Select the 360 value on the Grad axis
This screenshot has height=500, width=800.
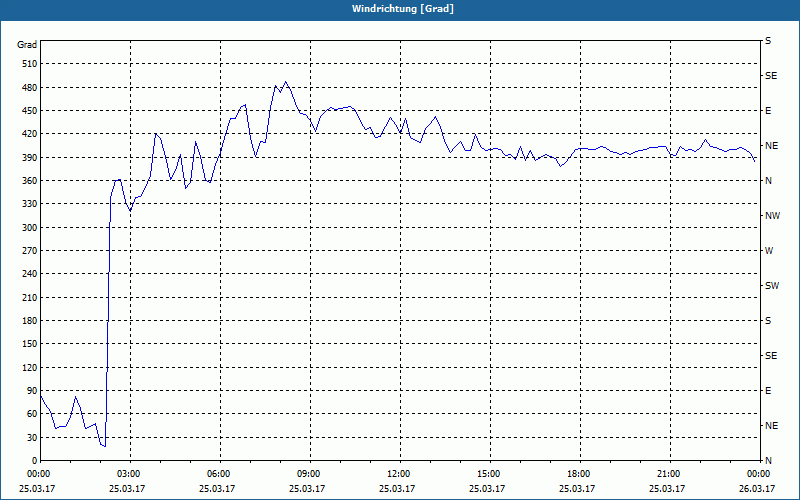coord(30,181)
